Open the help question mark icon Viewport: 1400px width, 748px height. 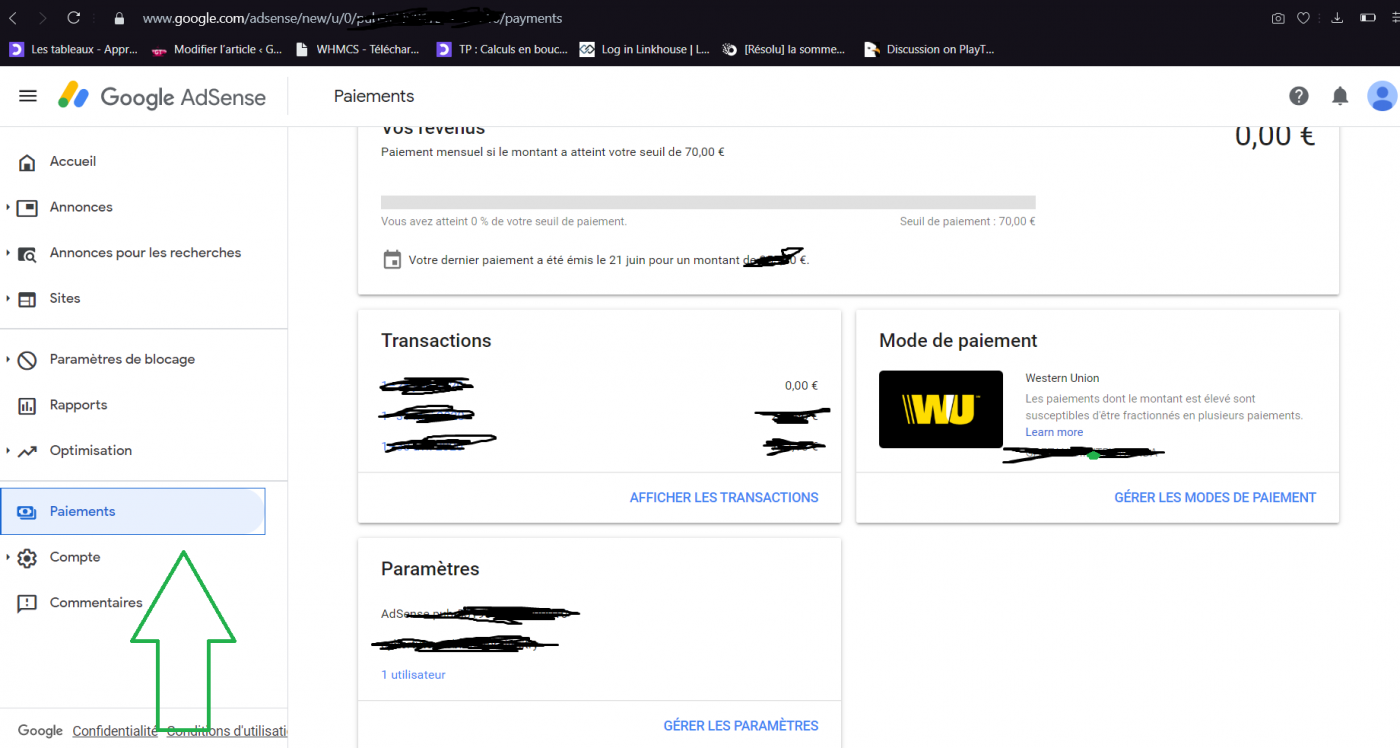(1299, 96)
